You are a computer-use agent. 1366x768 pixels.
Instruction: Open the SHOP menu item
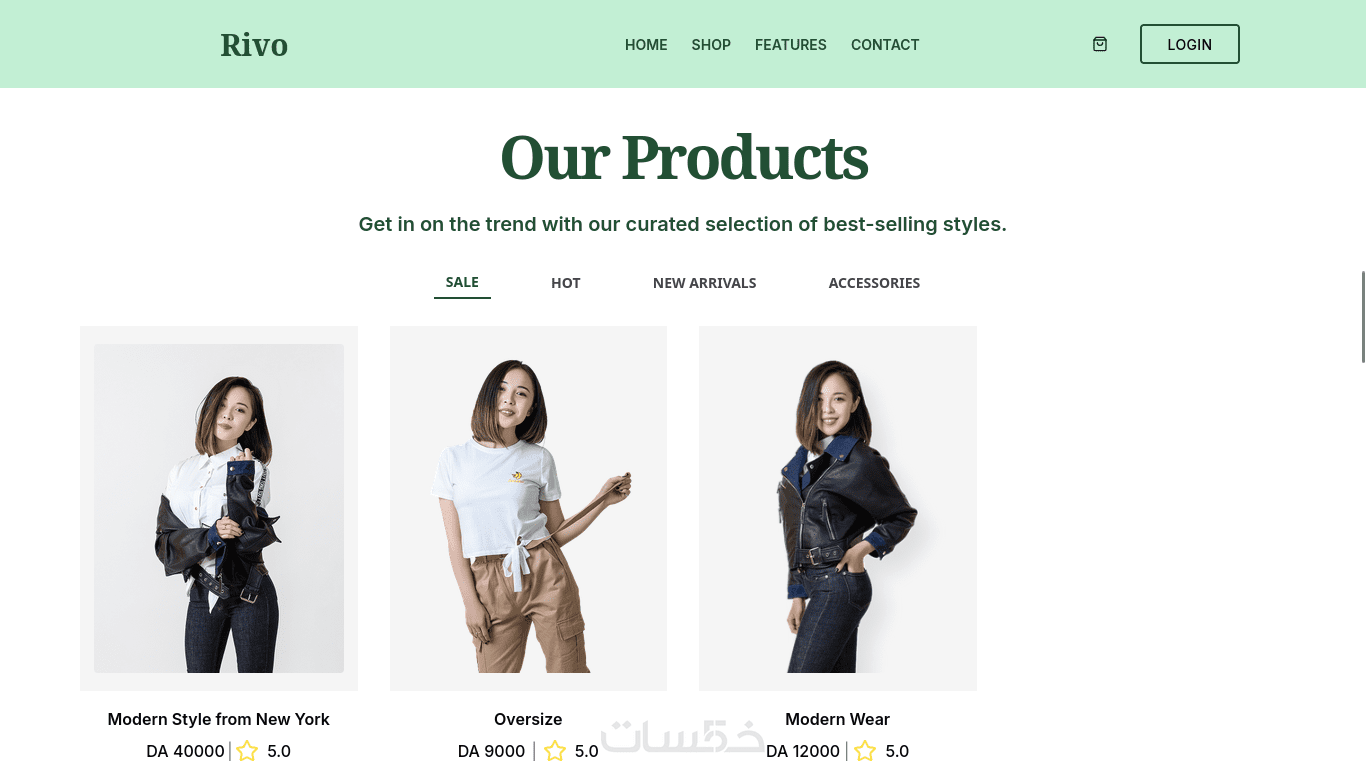[711, 45]
